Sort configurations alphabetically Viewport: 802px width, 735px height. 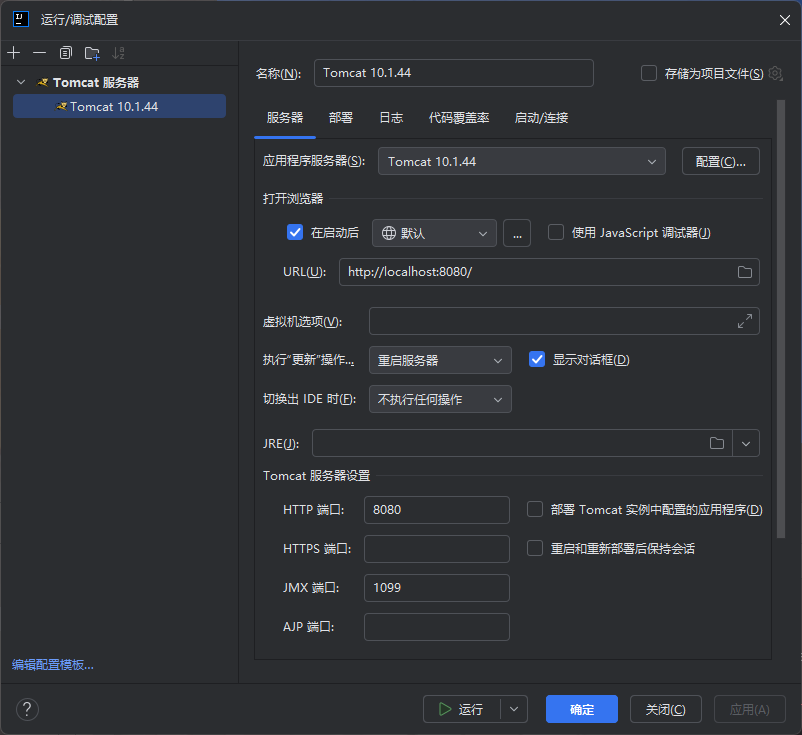(x=118, y=53)
